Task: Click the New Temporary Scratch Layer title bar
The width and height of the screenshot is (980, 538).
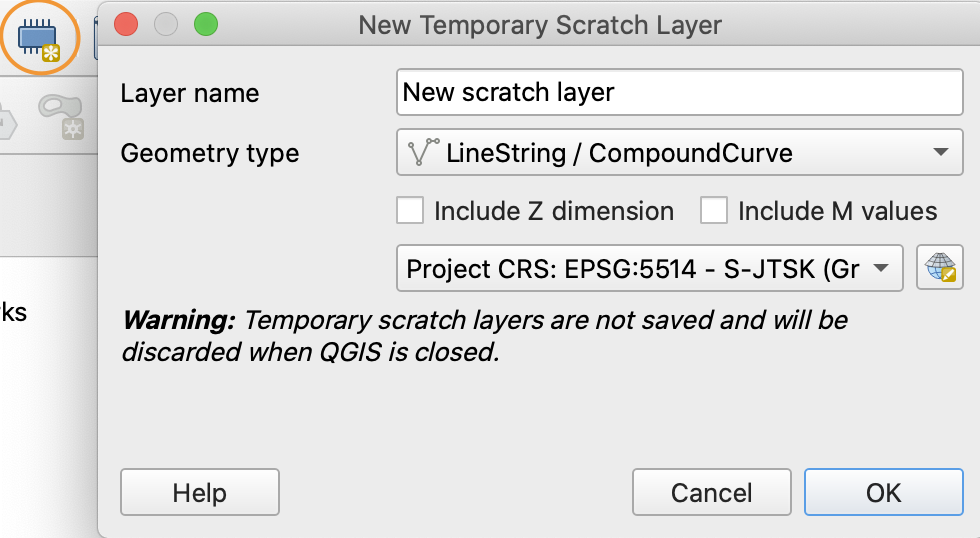Action: point(540,25)
